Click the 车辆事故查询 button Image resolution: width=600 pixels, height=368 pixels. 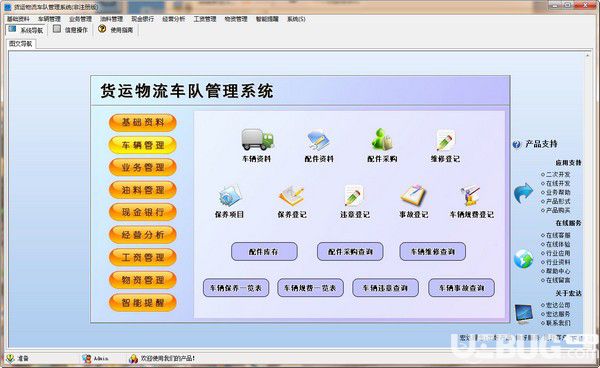461,288
